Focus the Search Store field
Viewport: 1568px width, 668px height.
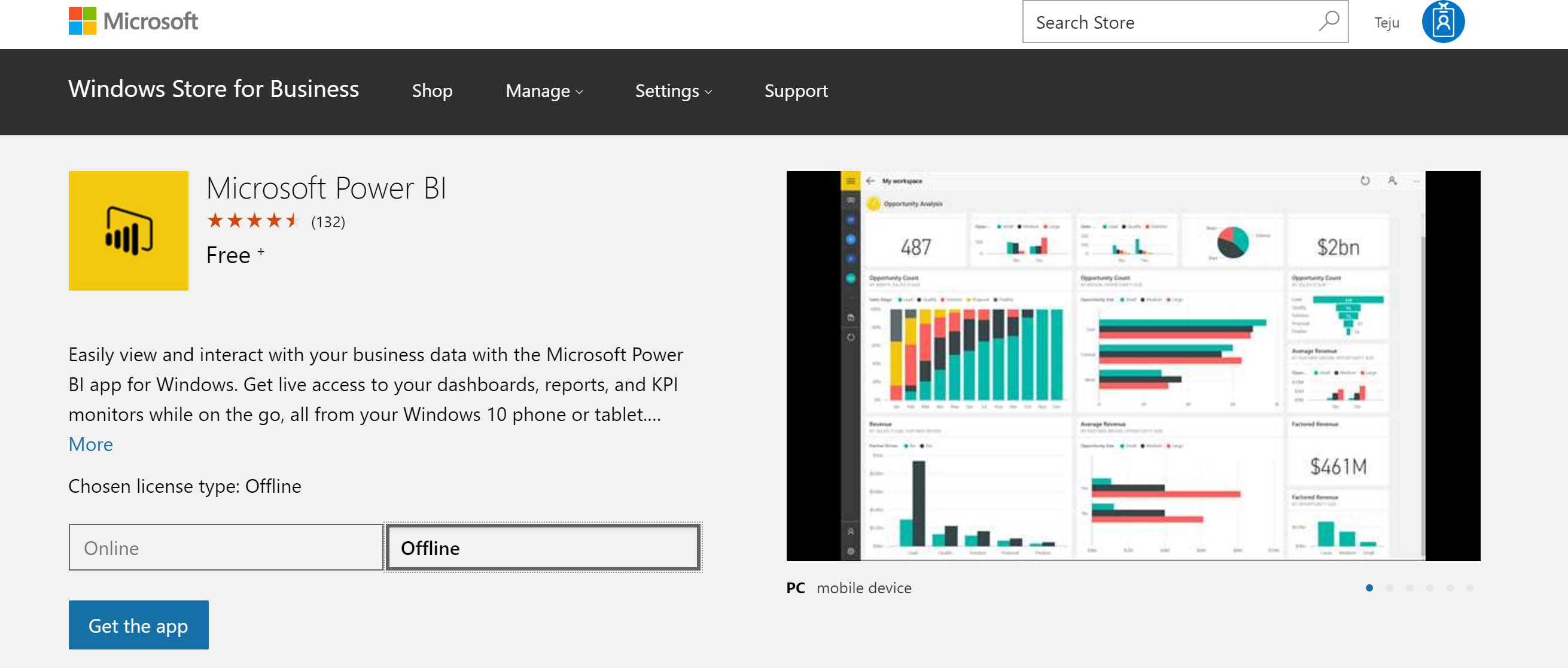coord(1185,22)
